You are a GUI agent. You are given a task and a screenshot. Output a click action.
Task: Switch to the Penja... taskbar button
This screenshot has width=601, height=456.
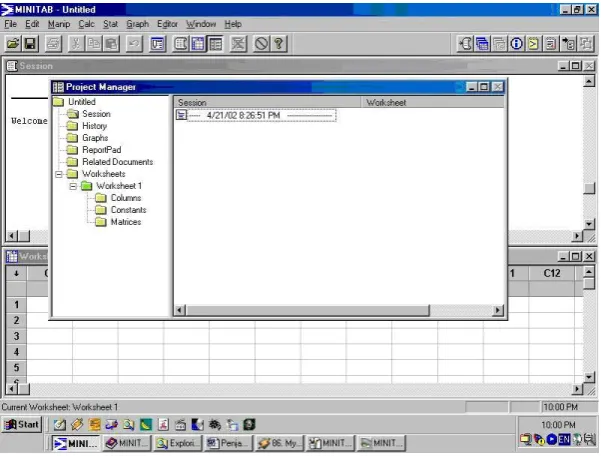(228, 443)
